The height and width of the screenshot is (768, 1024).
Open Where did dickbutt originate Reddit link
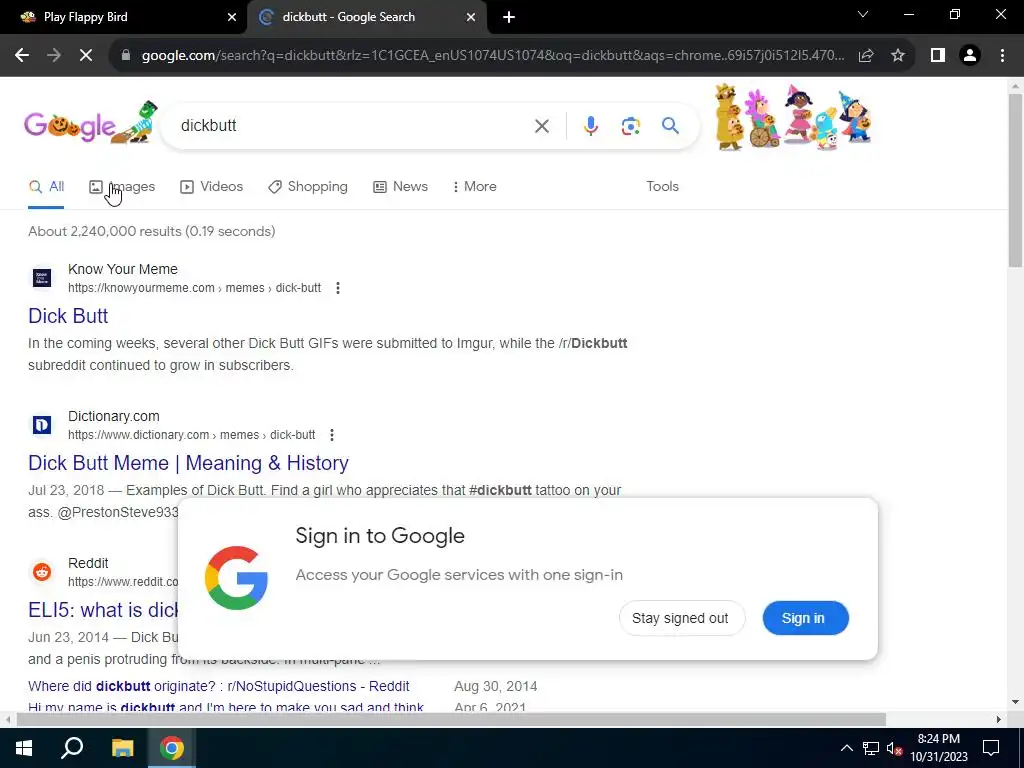(x=219, y=686)
